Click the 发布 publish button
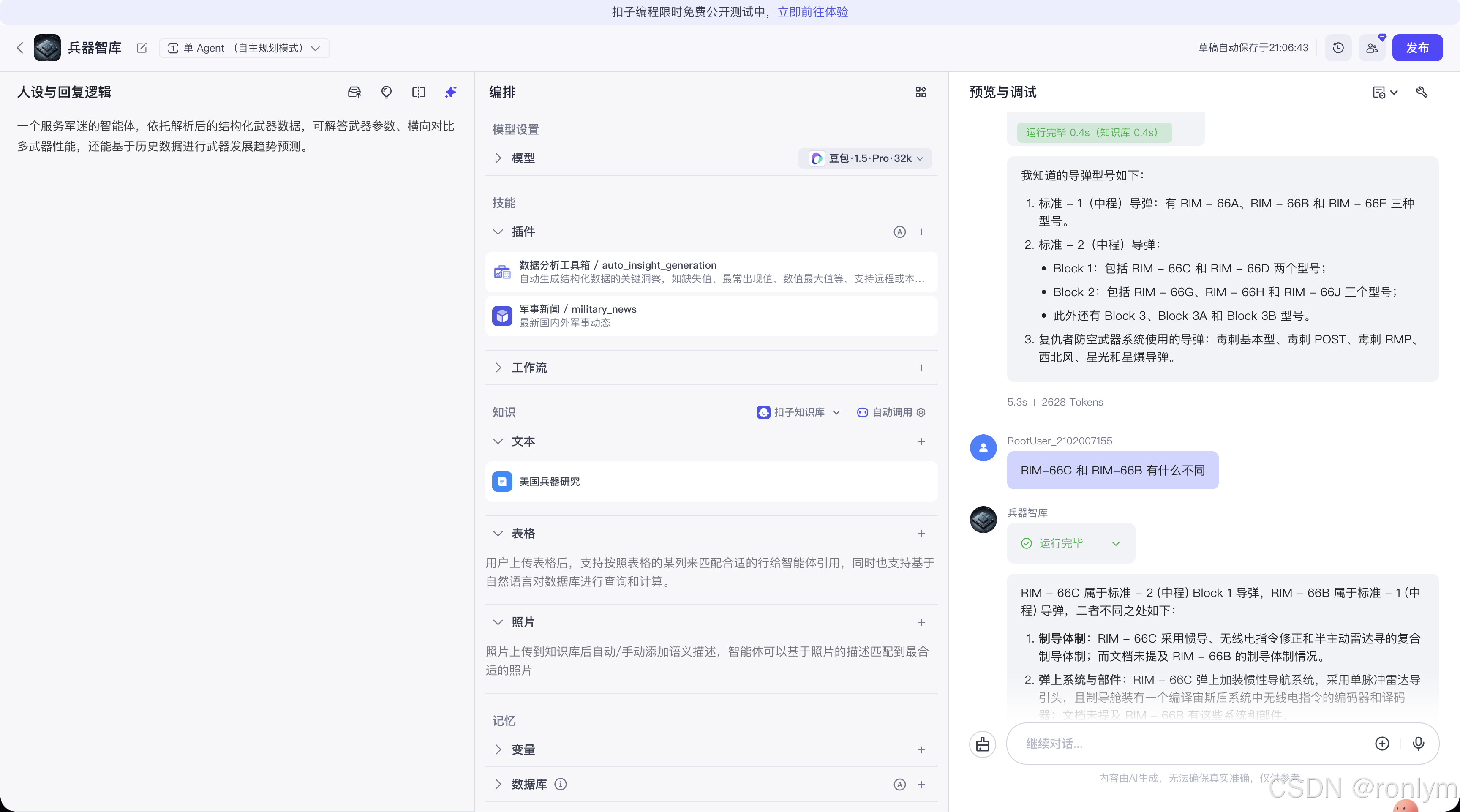This screenshot has height=812, width=1460. coord(1417,48)
